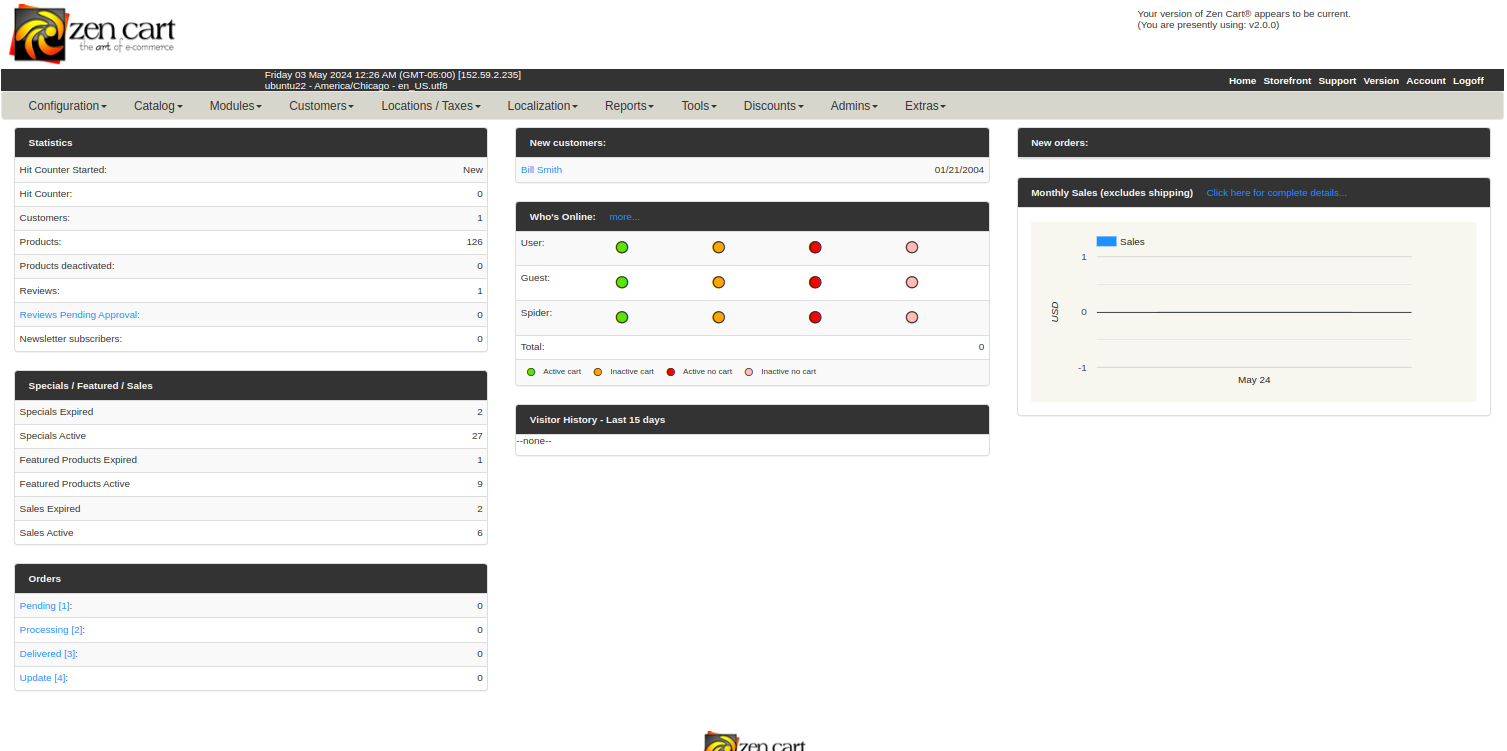
Task: Click pink Inactive no cart icon in User row
Action: click(x=911, y=247)
